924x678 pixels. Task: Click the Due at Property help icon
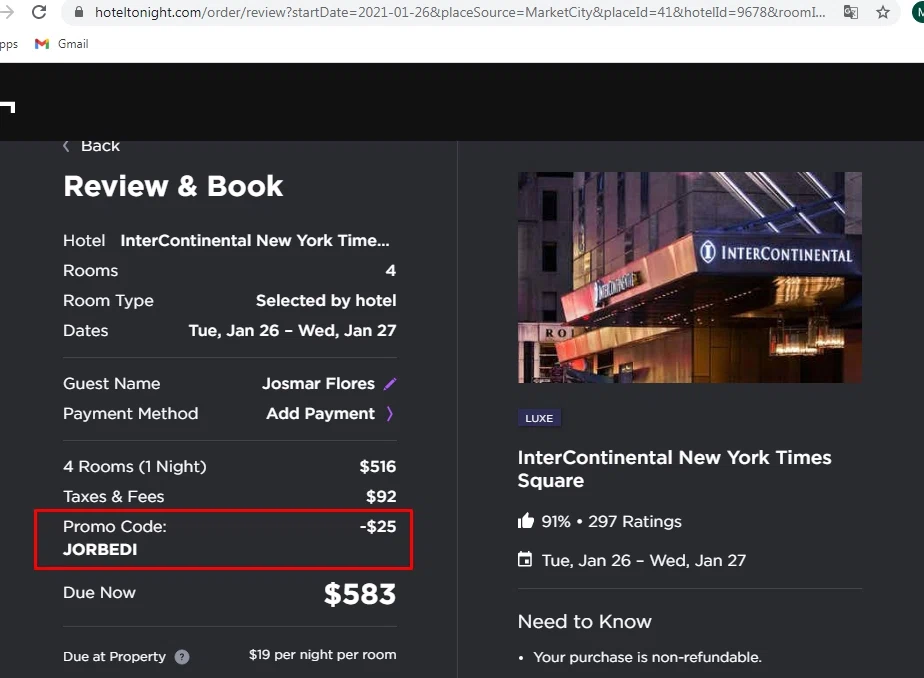[182, 657]
